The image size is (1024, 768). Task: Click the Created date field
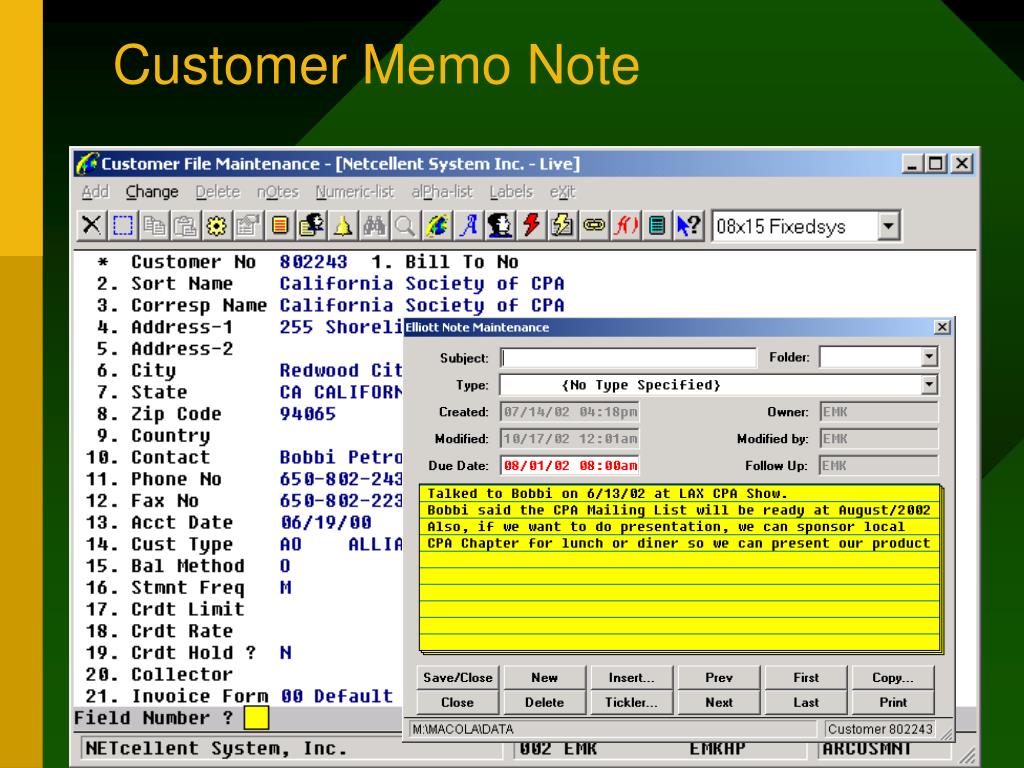[x=569, y=412]
